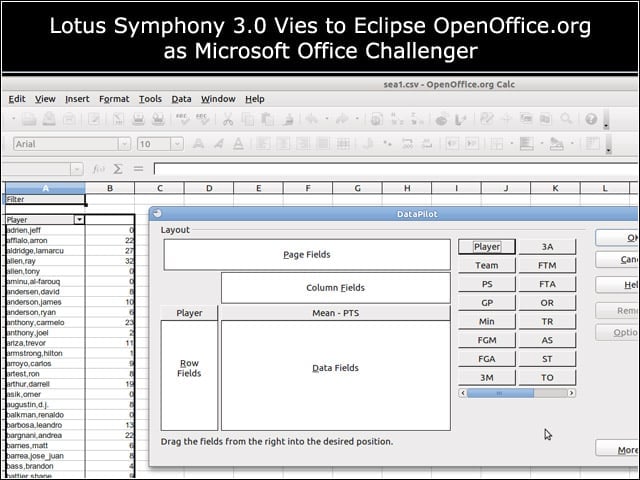Screen dimensions: 640x480
Task: Select column B header
Action: [110, 188]
